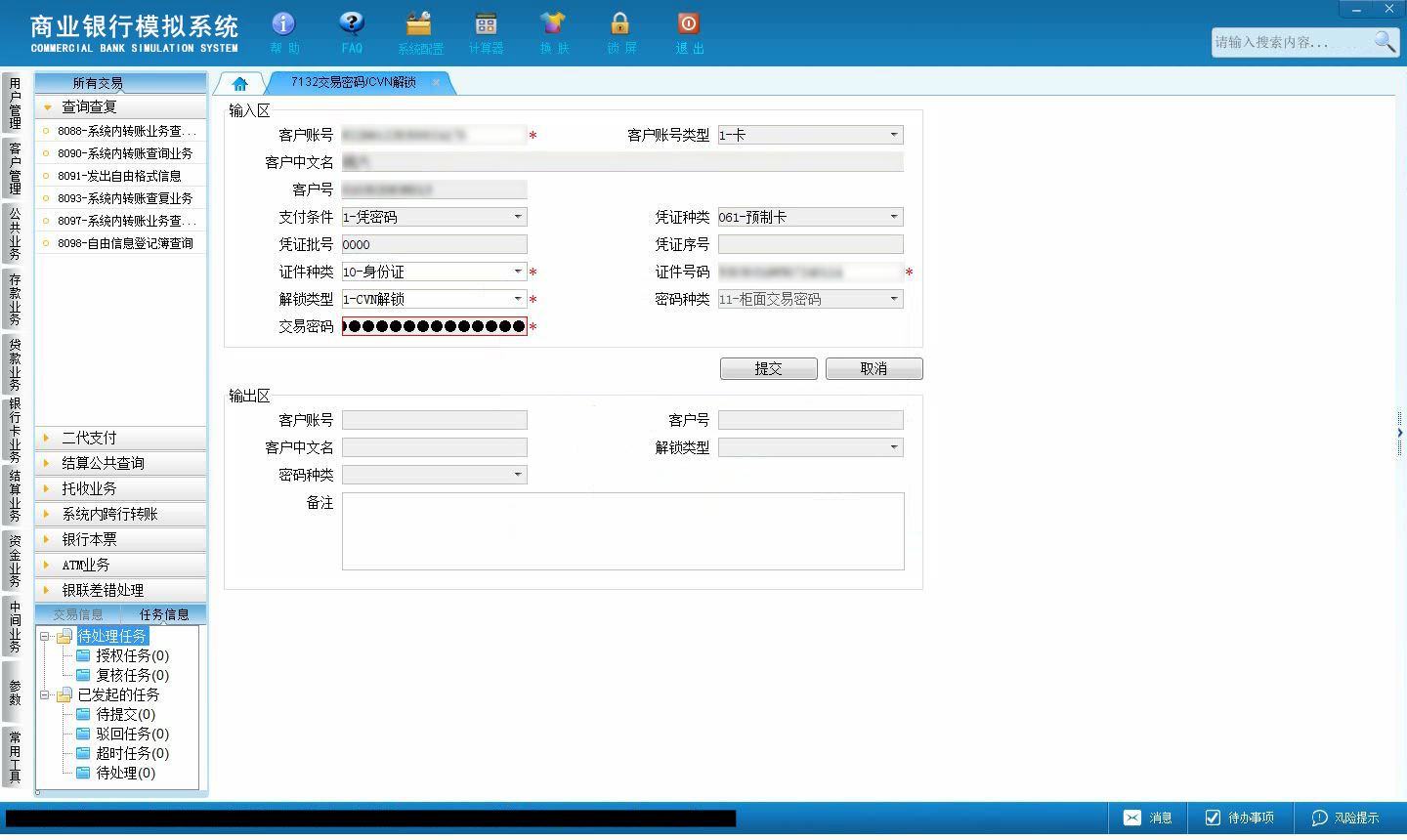The width and height of the screenshot is (1407, 840).
Task: Switch to the 用户管理 side tab
Action: (14, 103)
